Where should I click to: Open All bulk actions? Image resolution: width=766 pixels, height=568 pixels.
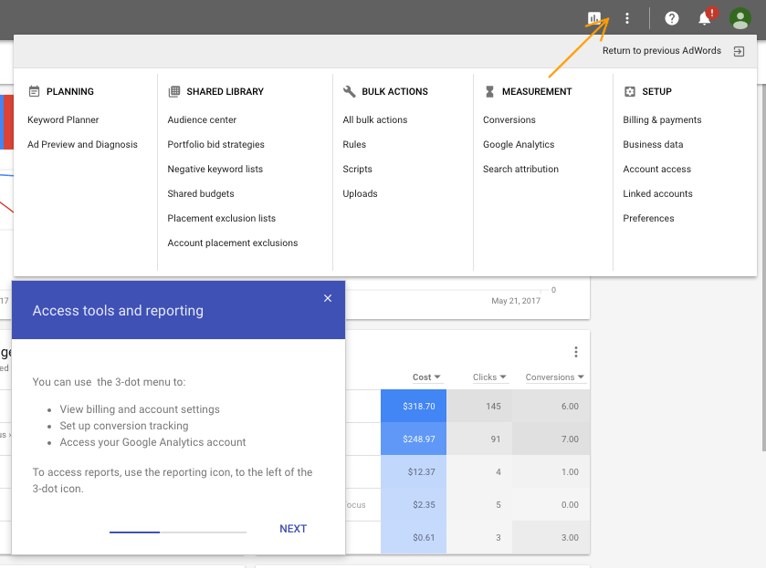click(x=375, y=120)
